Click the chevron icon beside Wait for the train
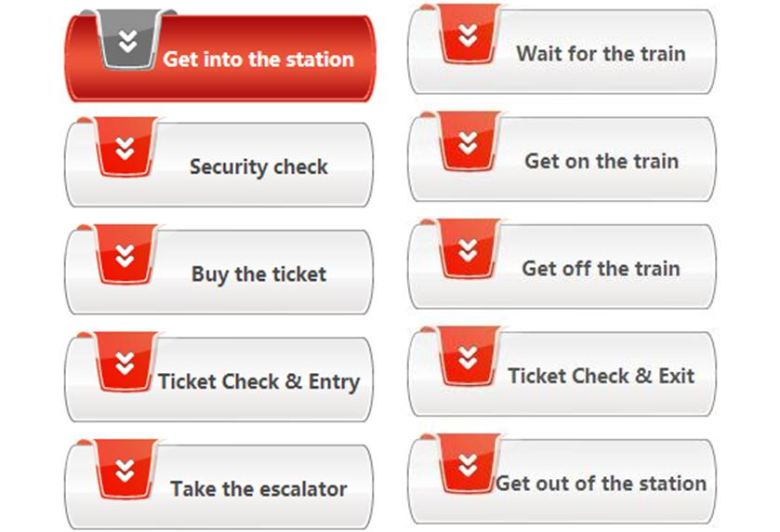 click(x=467, y=34)
